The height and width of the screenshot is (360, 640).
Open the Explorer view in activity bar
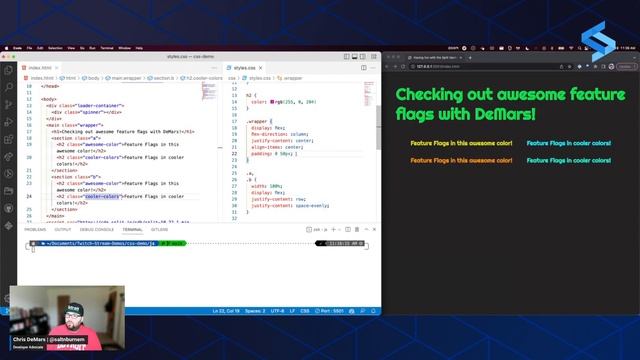tap(9, 70)
